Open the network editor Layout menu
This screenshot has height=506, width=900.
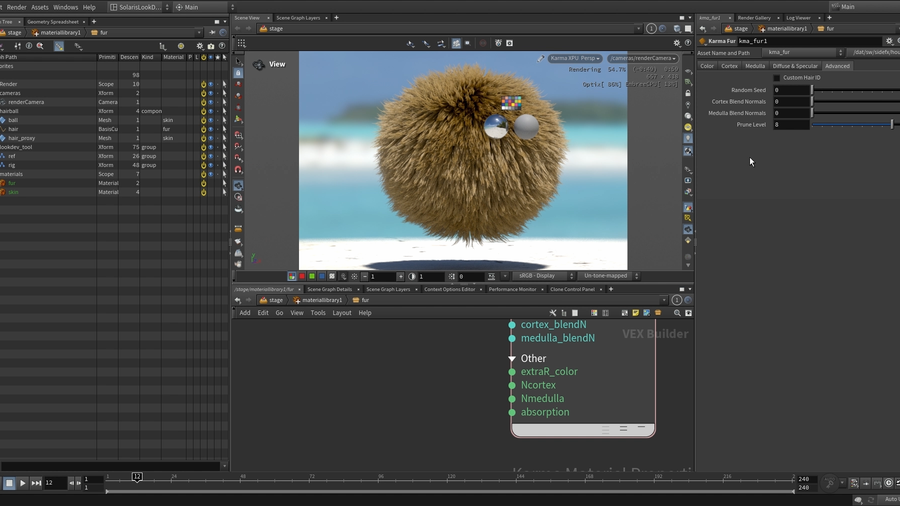(x=342, y=313)
